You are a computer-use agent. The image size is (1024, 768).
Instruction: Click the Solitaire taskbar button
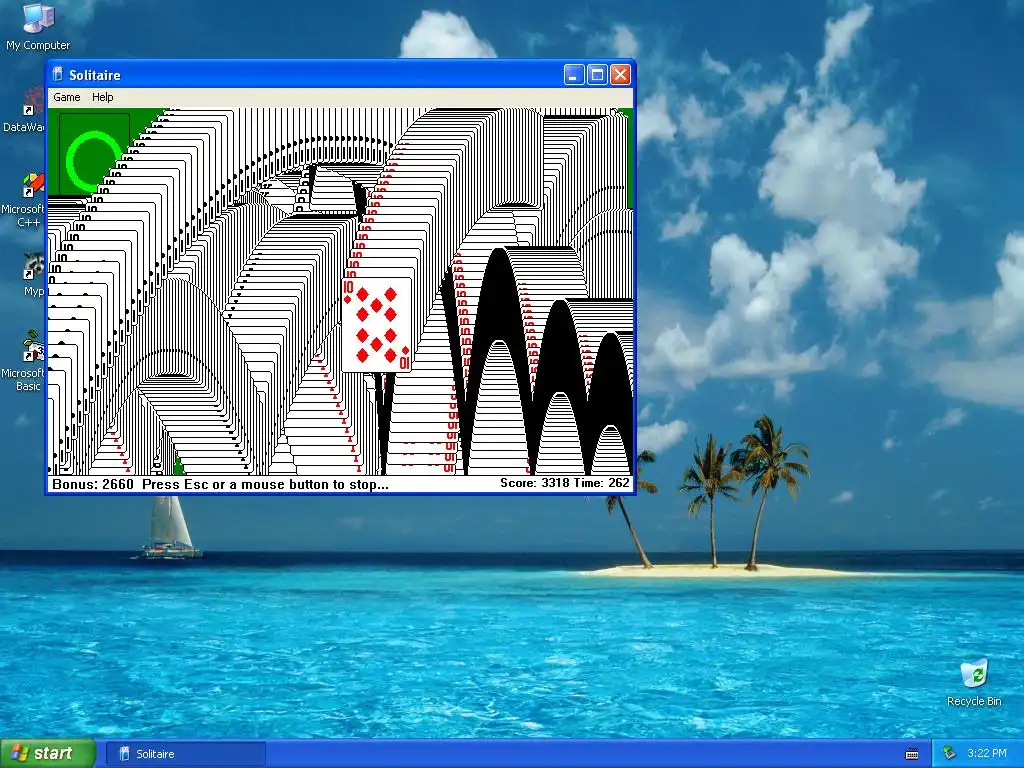point(185,754)
